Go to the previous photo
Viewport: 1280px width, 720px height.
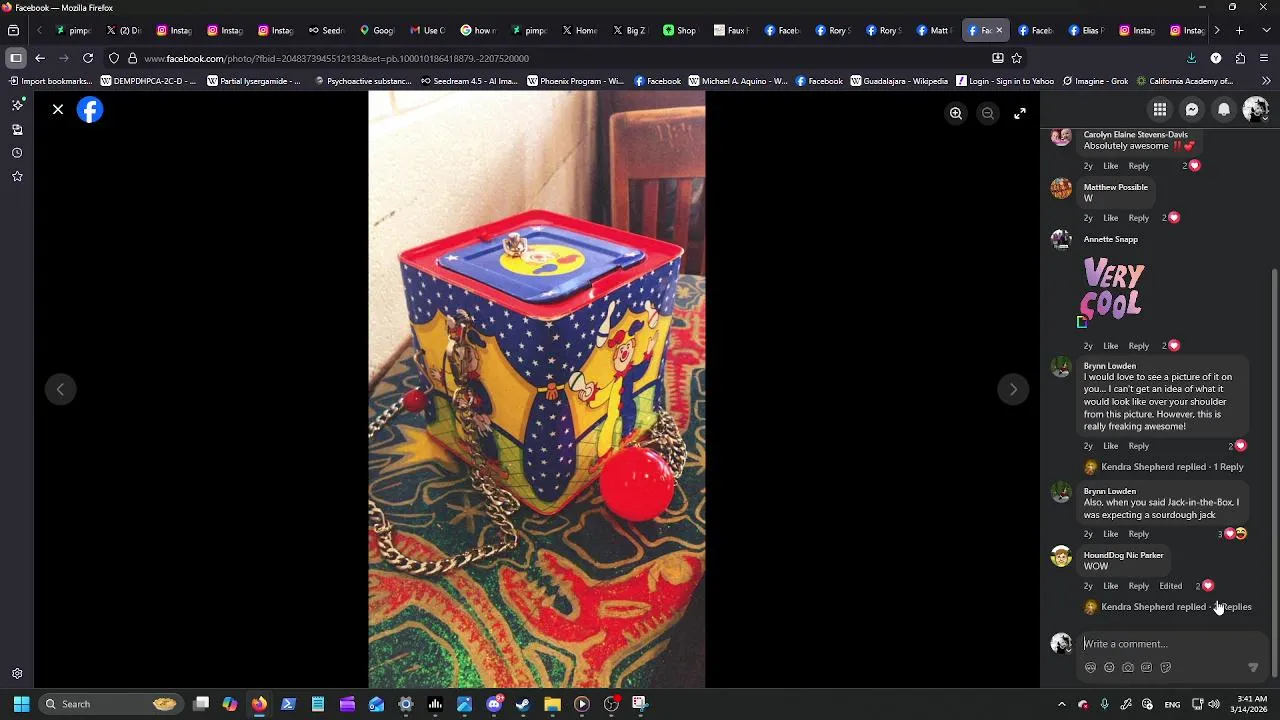click(60, 389)
